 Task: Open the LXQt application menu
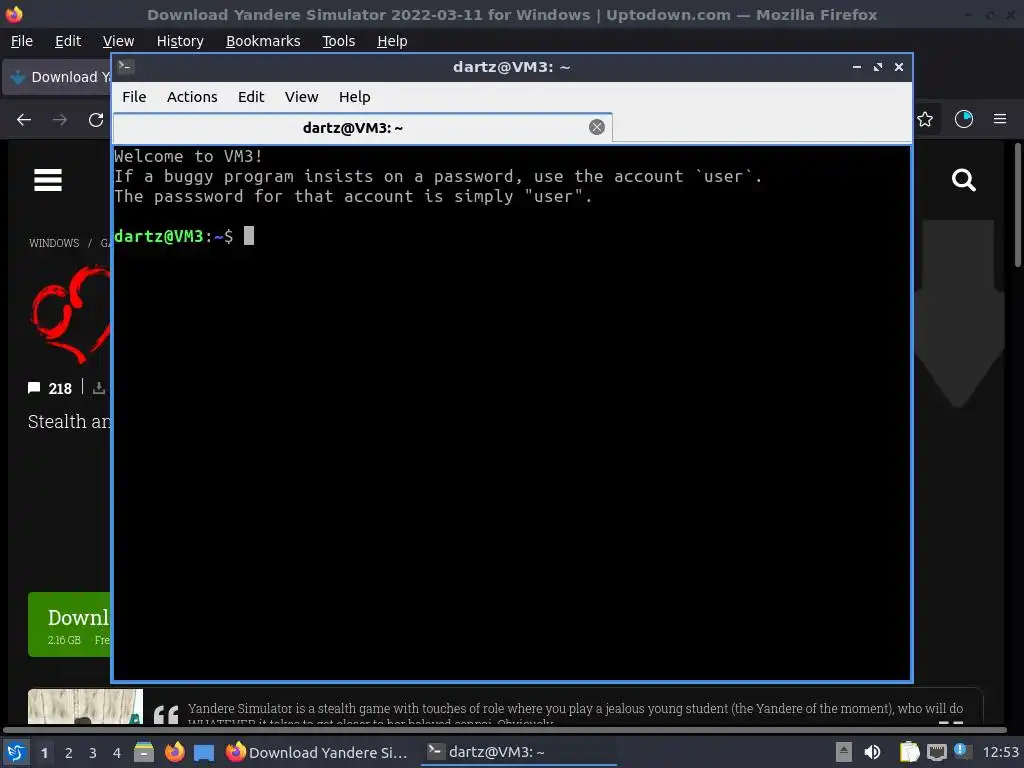pos(16,752)
